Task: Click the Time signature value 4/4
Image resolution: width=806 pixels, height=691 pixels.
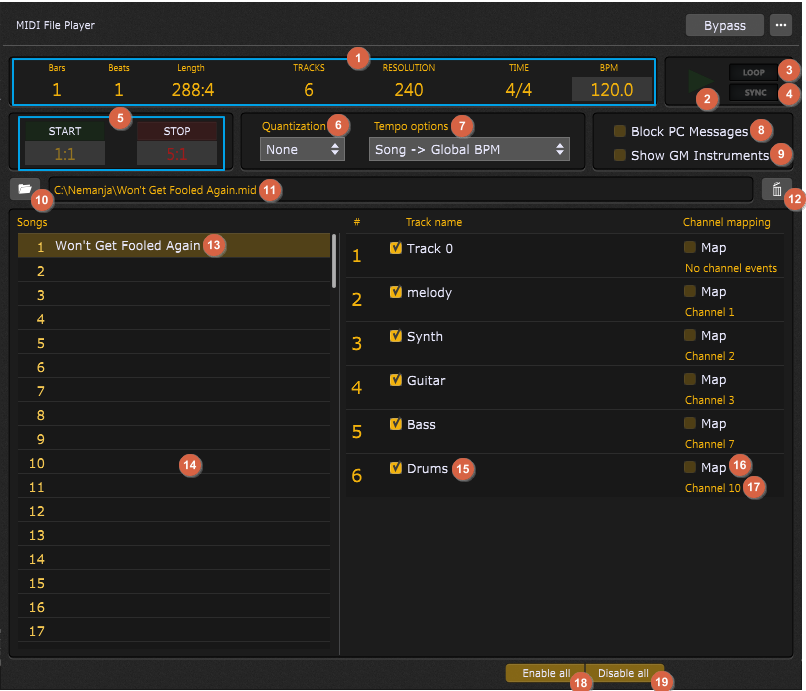Action: 518,90
